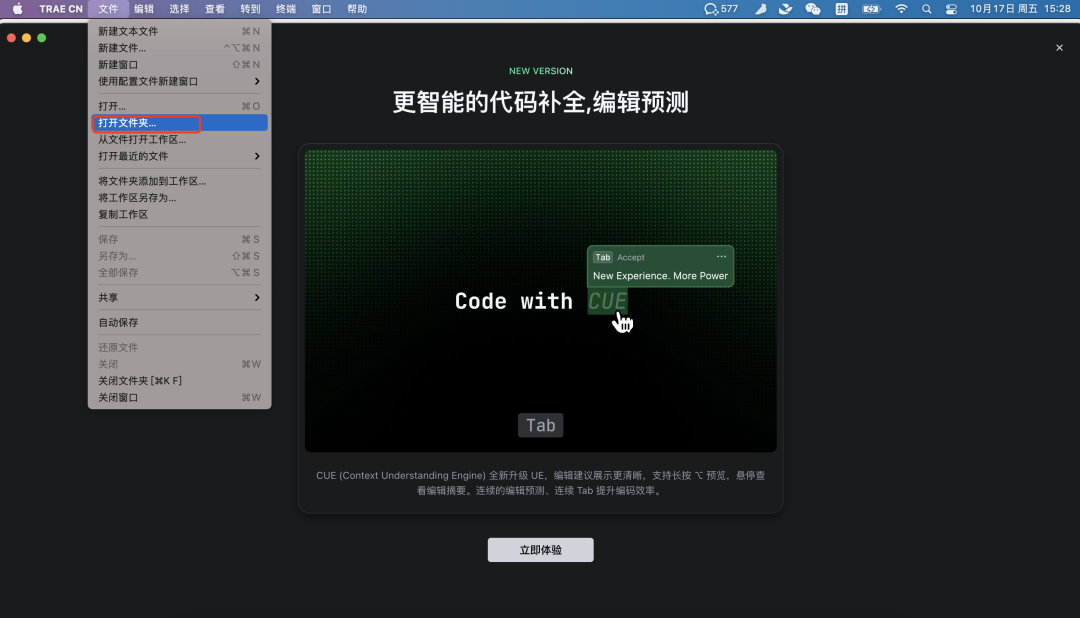Choose 打开... from the 文件 menu
Image resolution: width=1080 pixels, height=618 pixels.
pos(179,106)
